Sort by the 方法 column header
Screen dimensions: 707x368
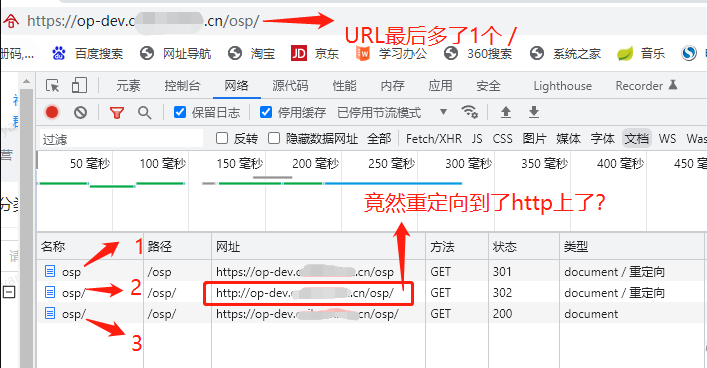click(x=457, y=246)
